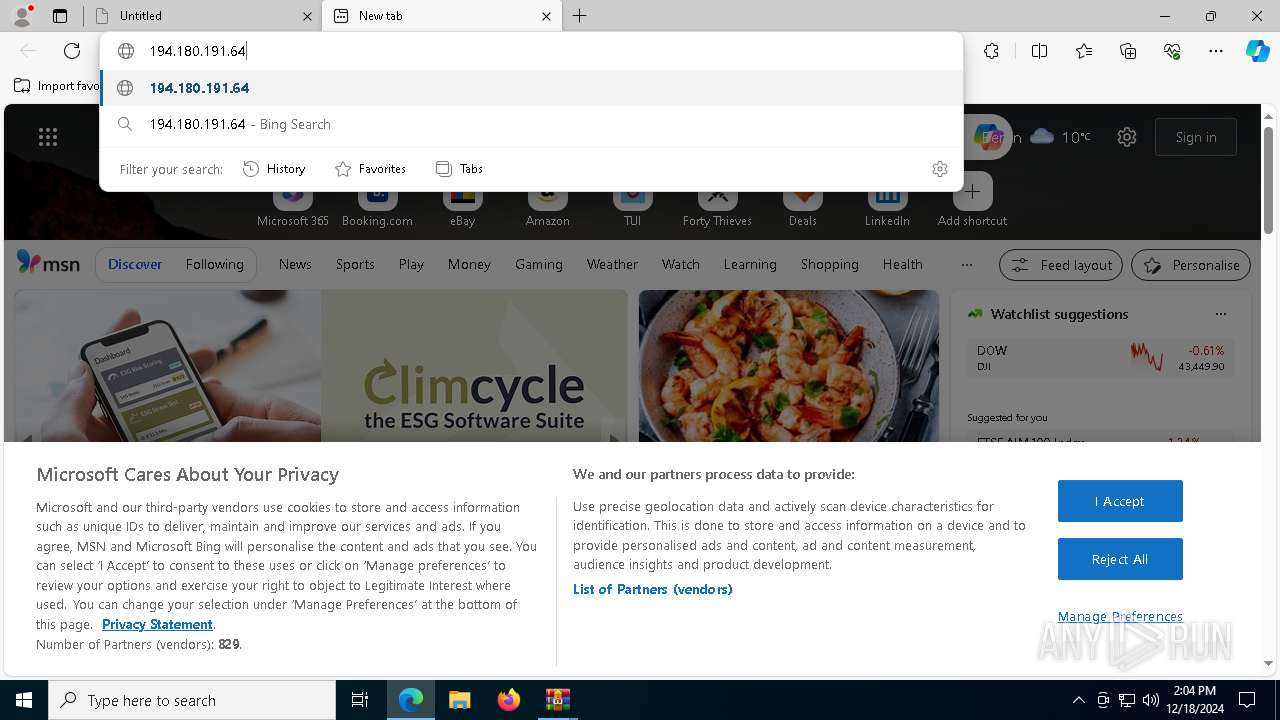Viewport: 1280px width, 720px height.
Task: Open the MSN app launcher grid
Action: 48,137
